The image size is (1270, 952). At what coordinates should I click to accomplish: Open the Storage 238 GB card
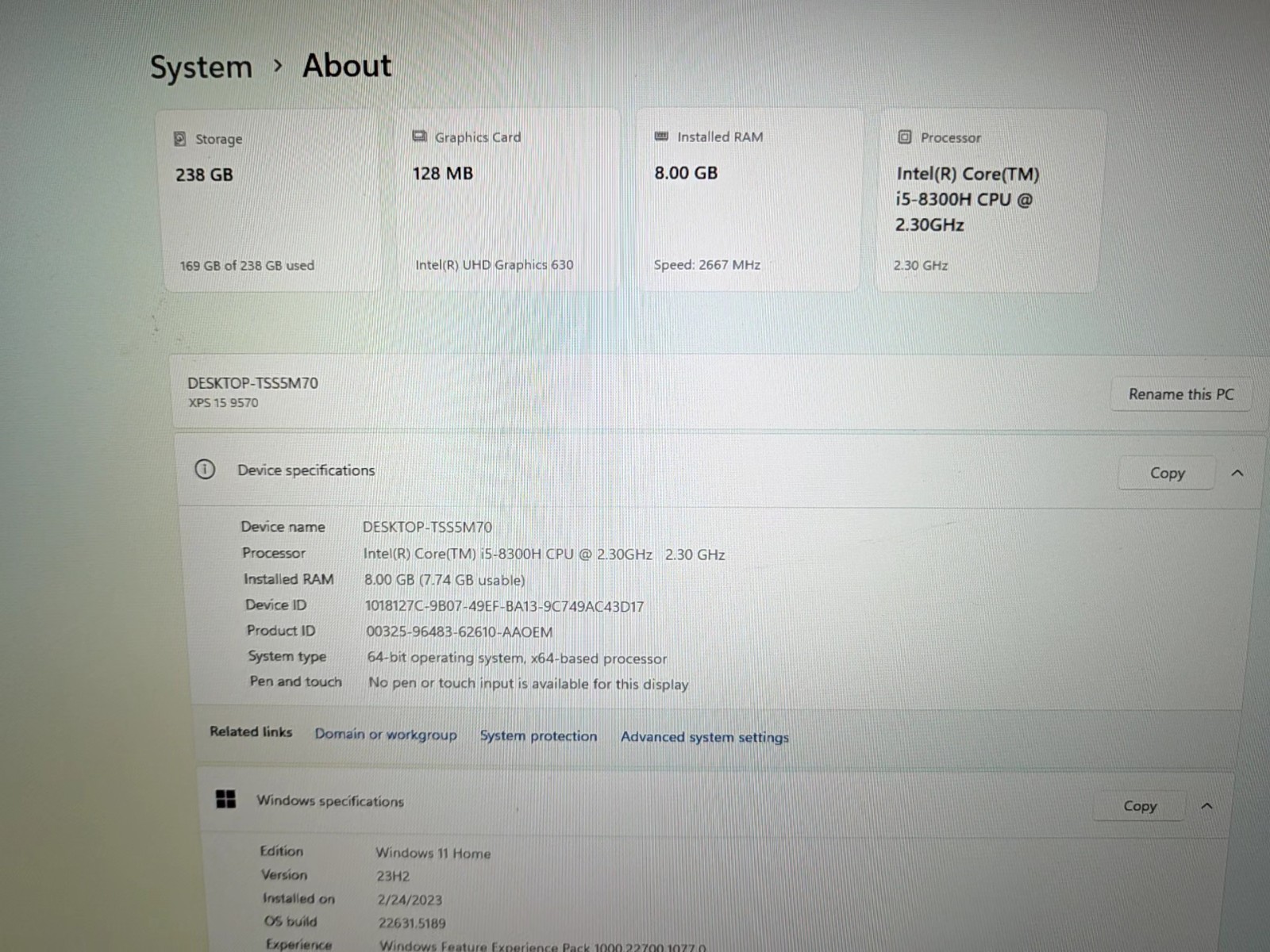tap(269, 201)
